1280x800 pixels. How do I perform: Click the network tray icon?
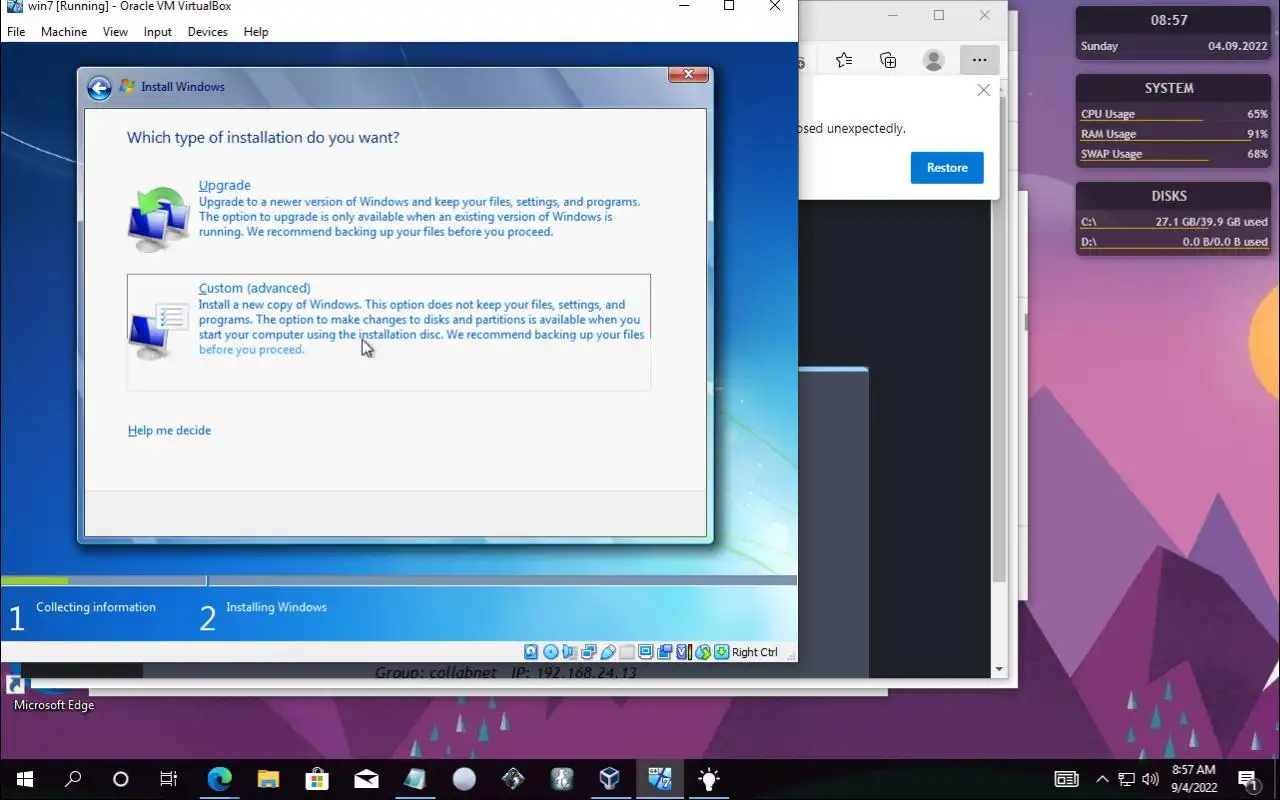coord(1126,778)
